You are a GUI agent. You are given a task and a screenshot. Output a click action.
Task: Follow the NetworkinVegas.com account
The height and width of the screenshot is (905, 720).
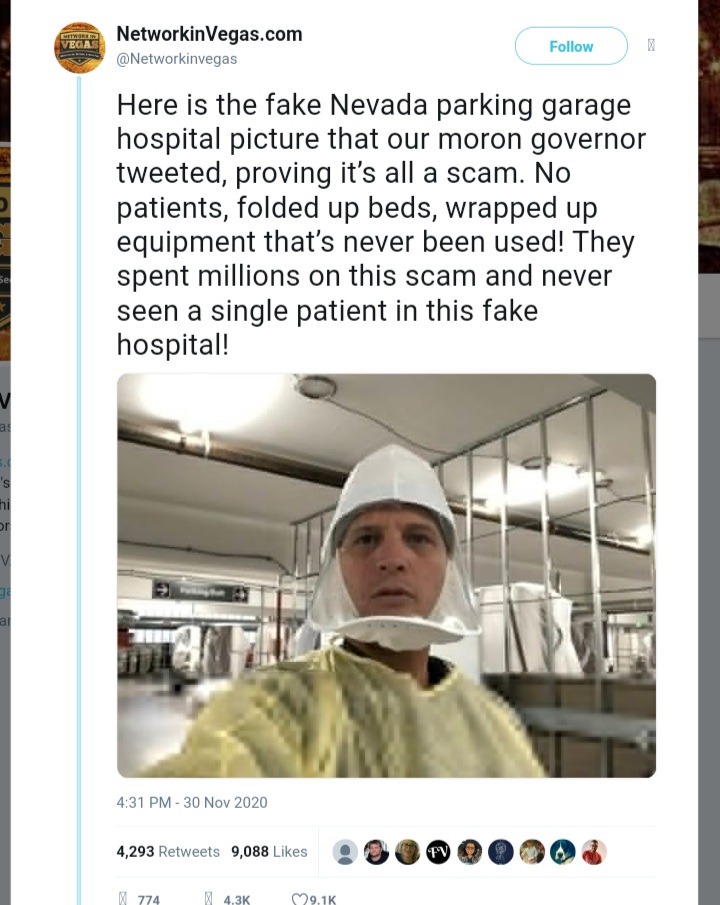click(571, 46)
